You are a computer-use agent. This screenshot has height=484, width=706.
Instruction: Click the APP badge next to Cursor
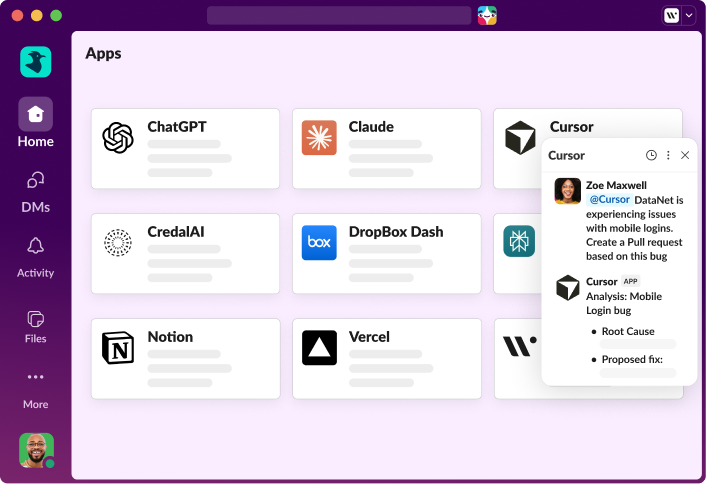630,281
